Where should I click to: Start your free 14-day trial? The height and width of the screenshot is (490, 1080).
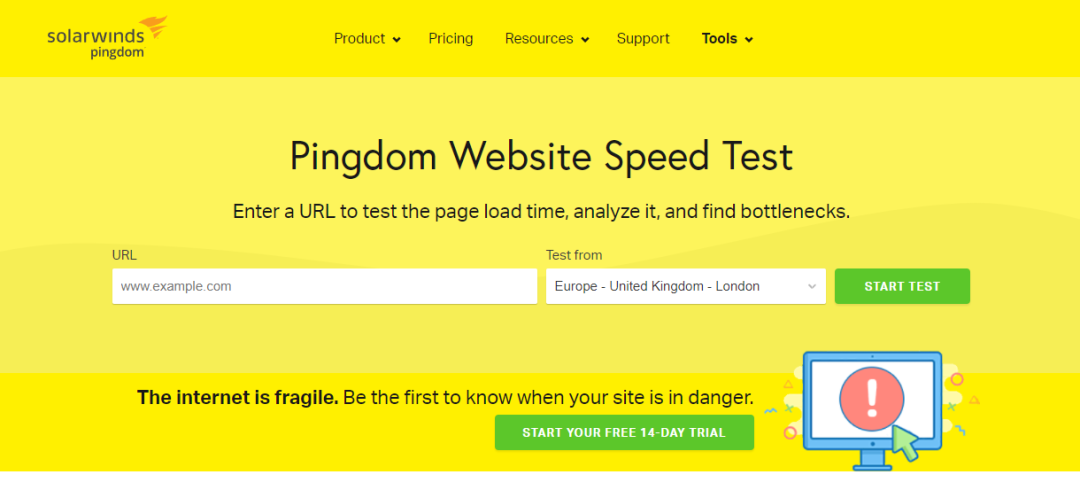pos(624,433)
